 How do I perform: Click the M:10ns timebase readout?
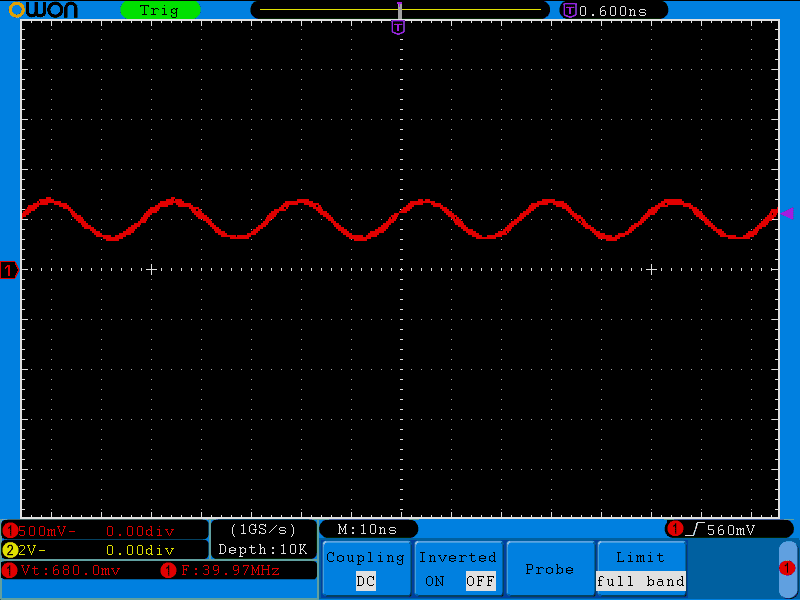click(367, 529)
